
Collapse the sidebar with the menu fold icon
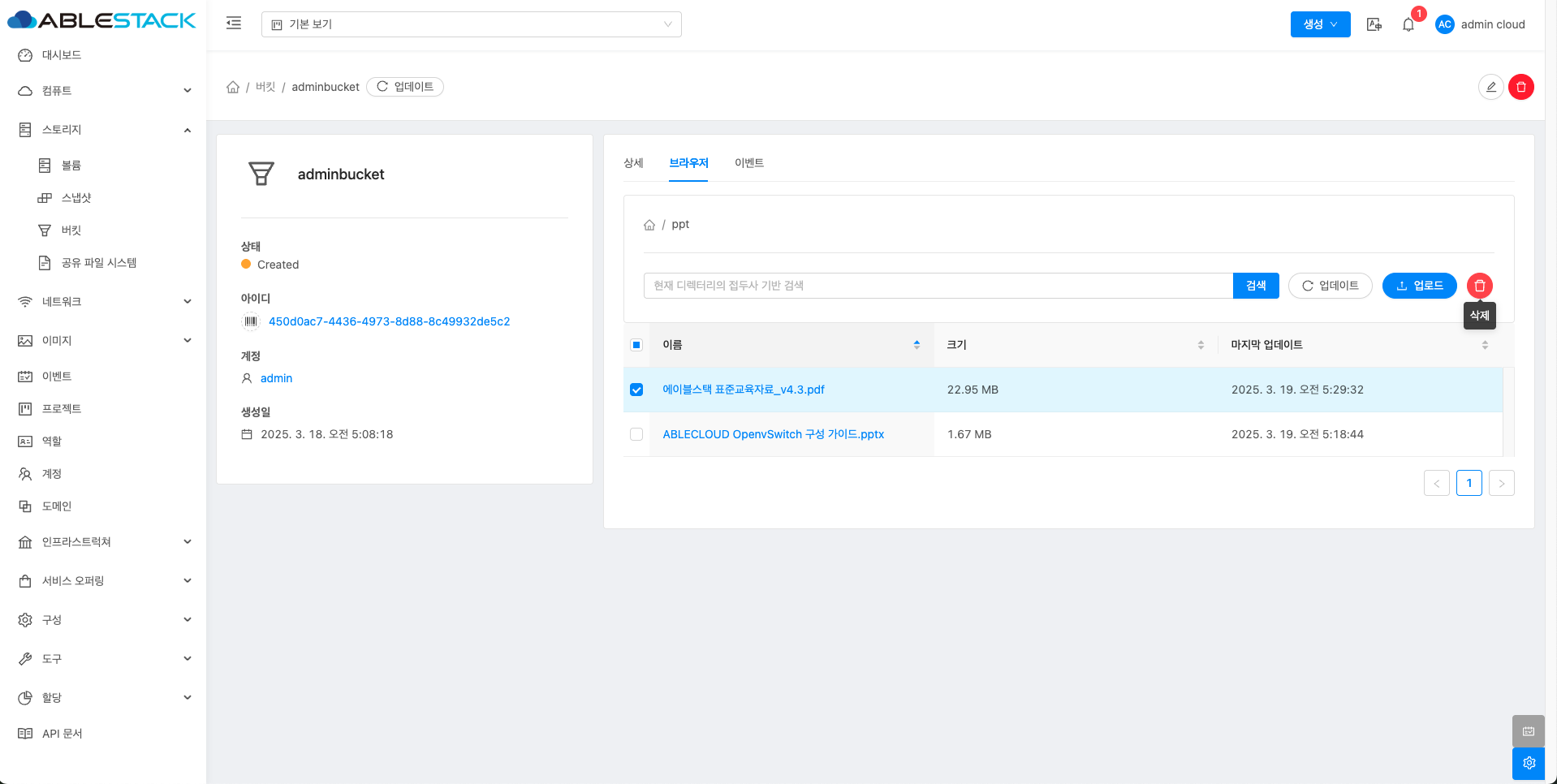pyautogui.click(x=234, y=24)
